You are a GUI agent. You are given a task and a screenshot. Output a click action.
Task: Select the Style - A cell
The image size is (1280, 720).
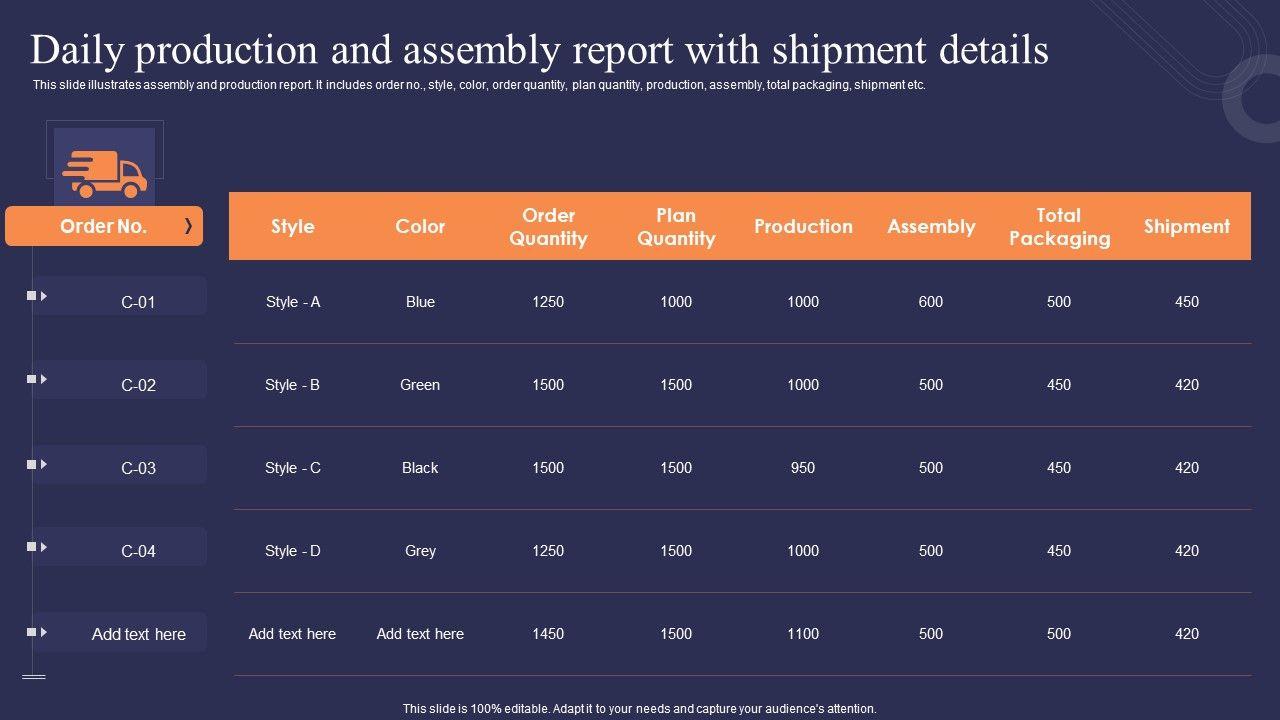click(293, 302)
